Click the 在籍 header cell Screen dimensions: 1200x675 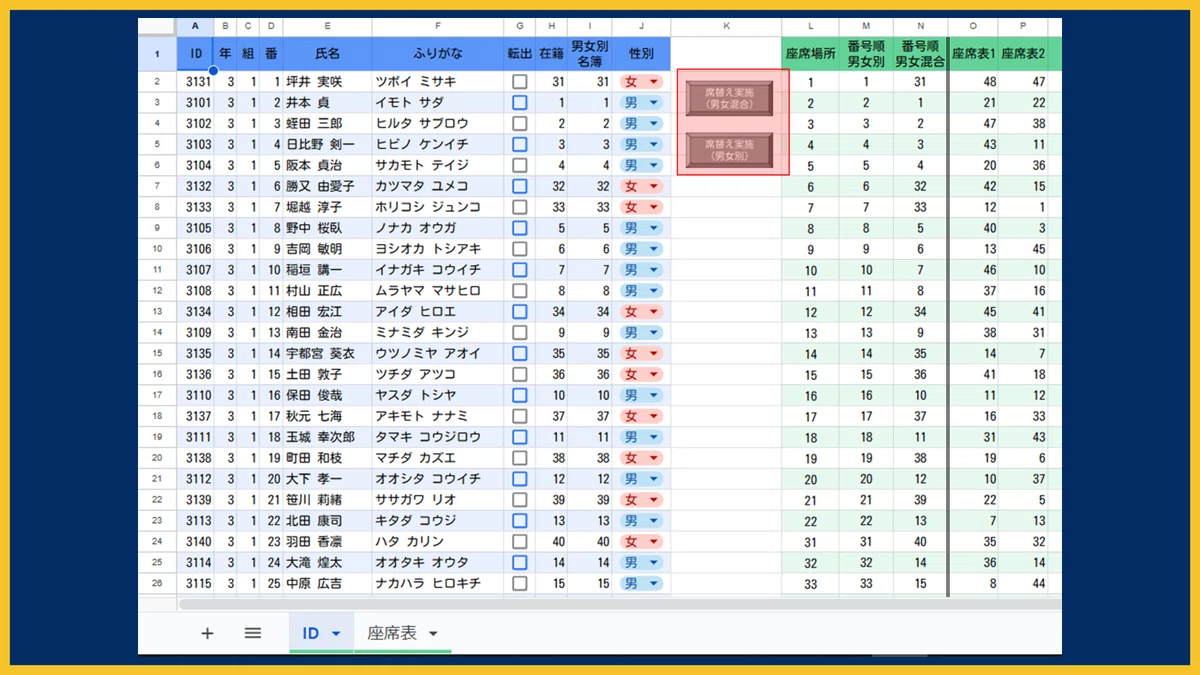tap(551, 54)
